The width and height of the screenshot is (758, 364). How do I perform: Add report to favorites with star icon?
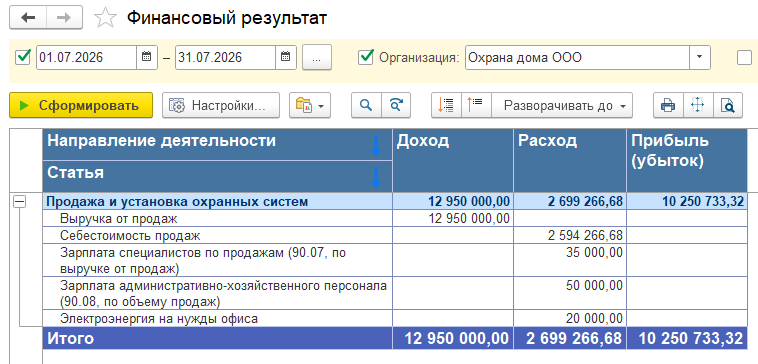point(105,18)
